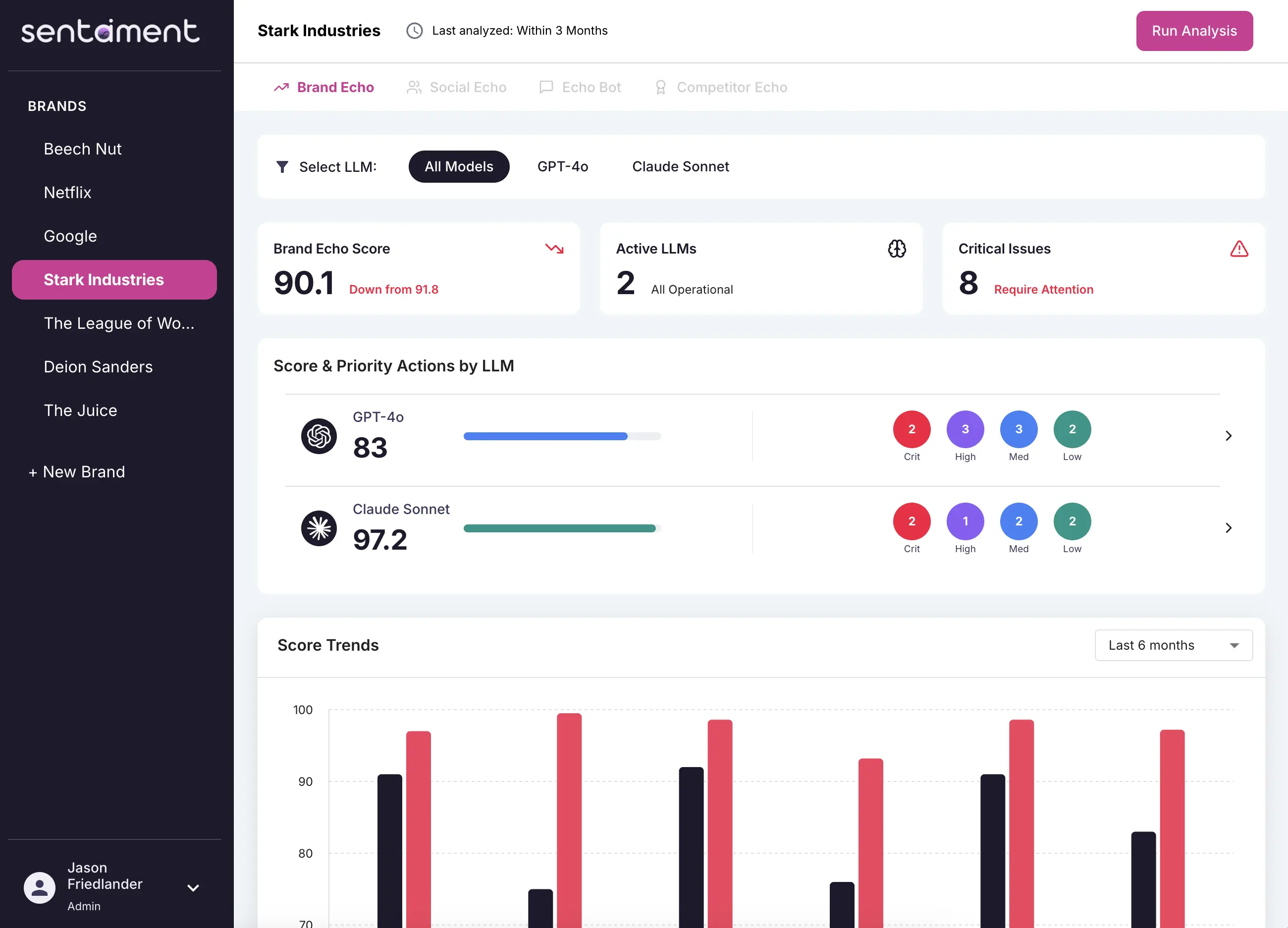This screenshot has width=1288, height=928.
Task: Click GPT-4o red Crit badge
Action: (912, 429)
